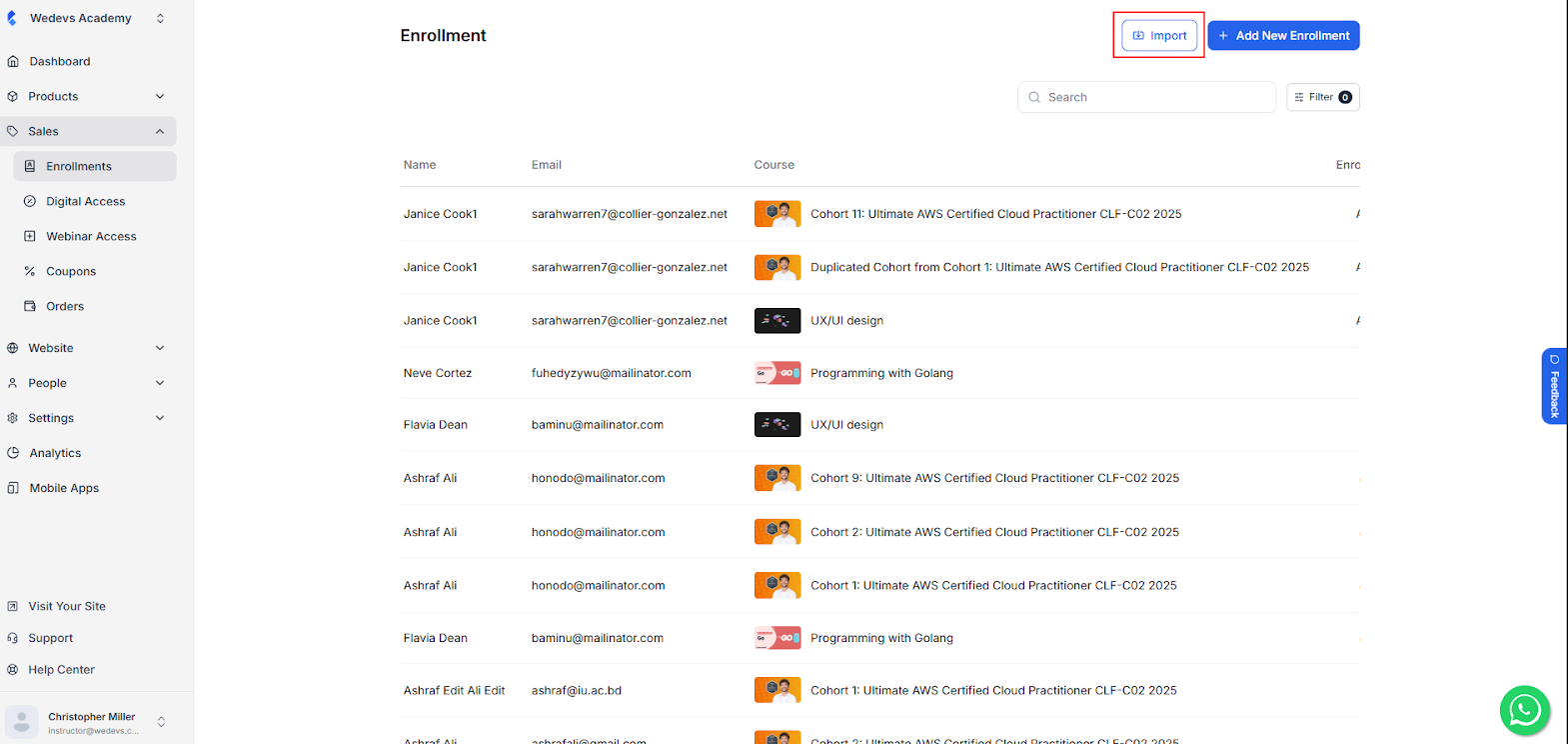The height and width of the screenshot is (744, 1568).
Task: Click the Digital Access icon
Action: 30,201
